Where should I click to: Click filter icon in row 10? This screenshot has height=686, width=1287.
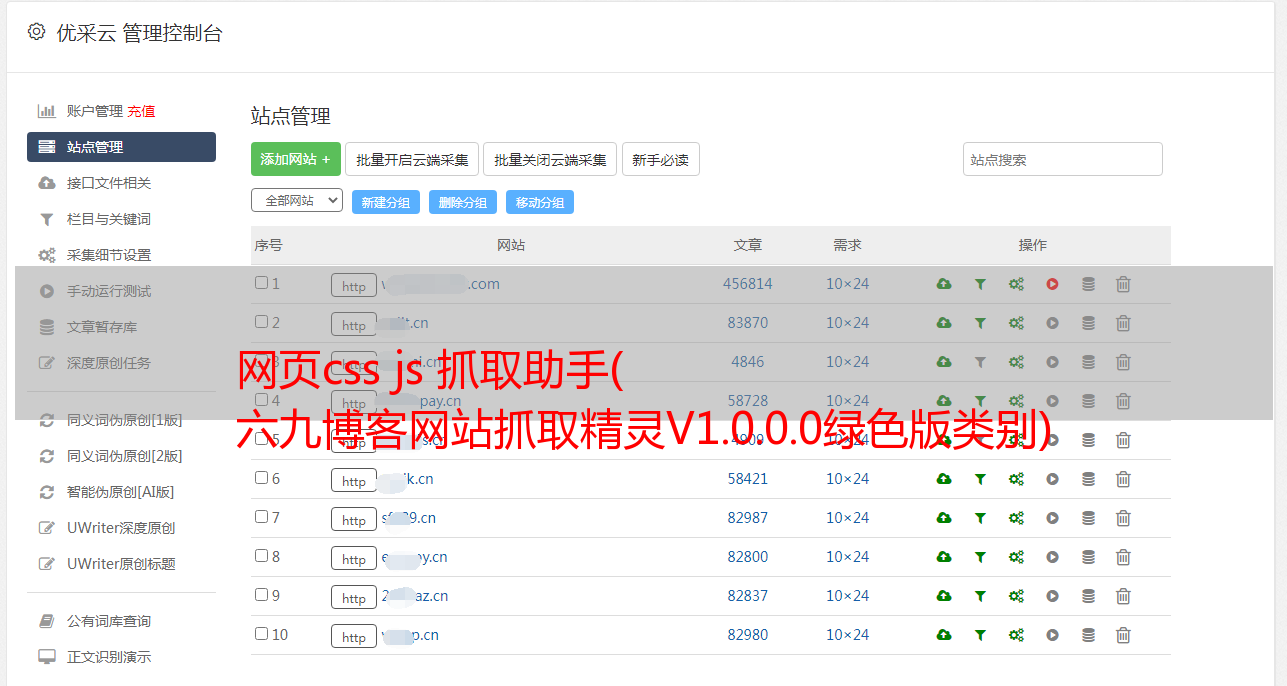tap(980, 635)
